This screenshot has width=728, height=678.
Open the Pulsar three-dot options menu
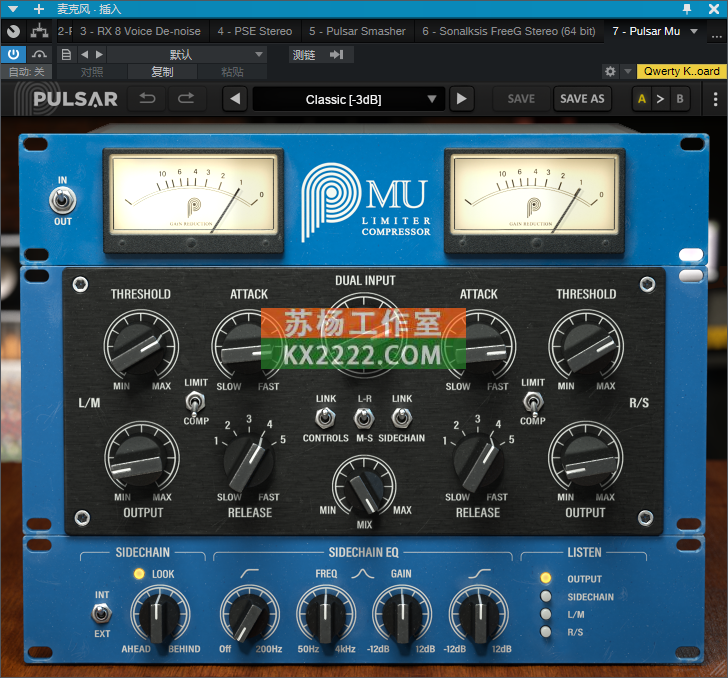point(715,98)
